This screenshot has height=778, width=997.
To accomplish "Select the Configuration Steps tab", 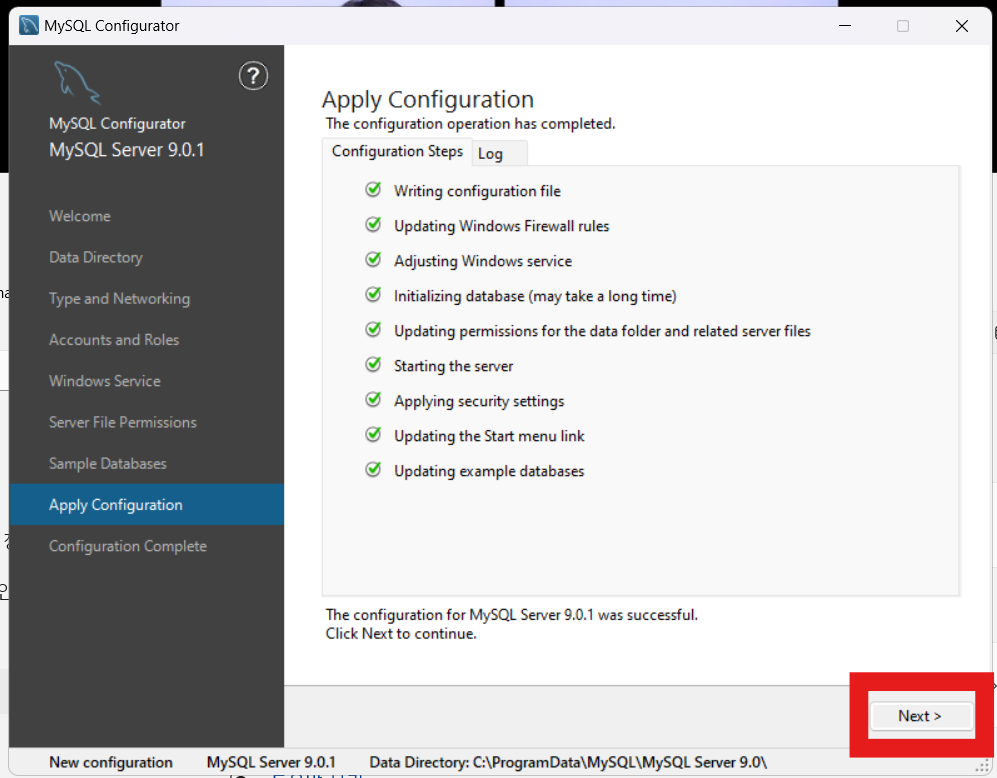I will (x=397, y=151).
